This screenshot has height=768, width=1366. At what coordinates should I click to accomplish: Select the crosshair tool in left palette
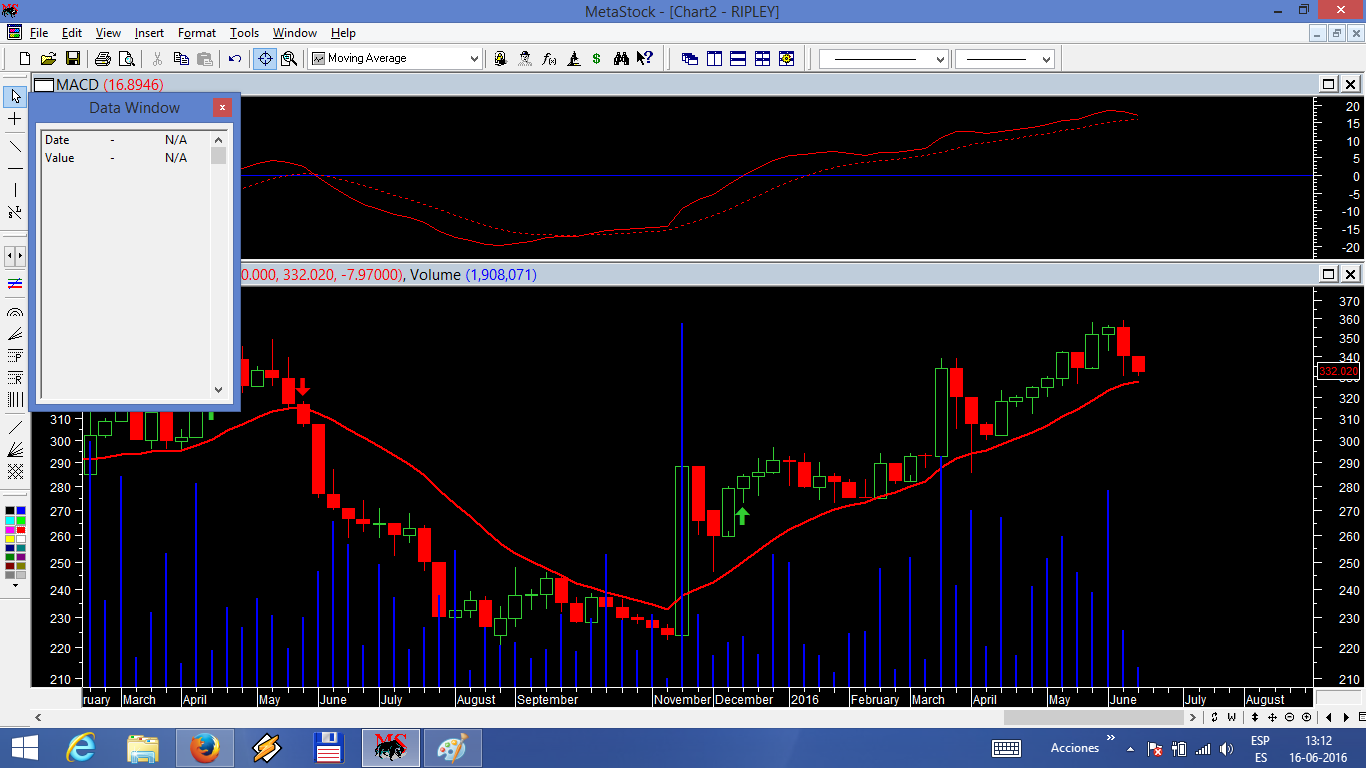pos(15,119)
